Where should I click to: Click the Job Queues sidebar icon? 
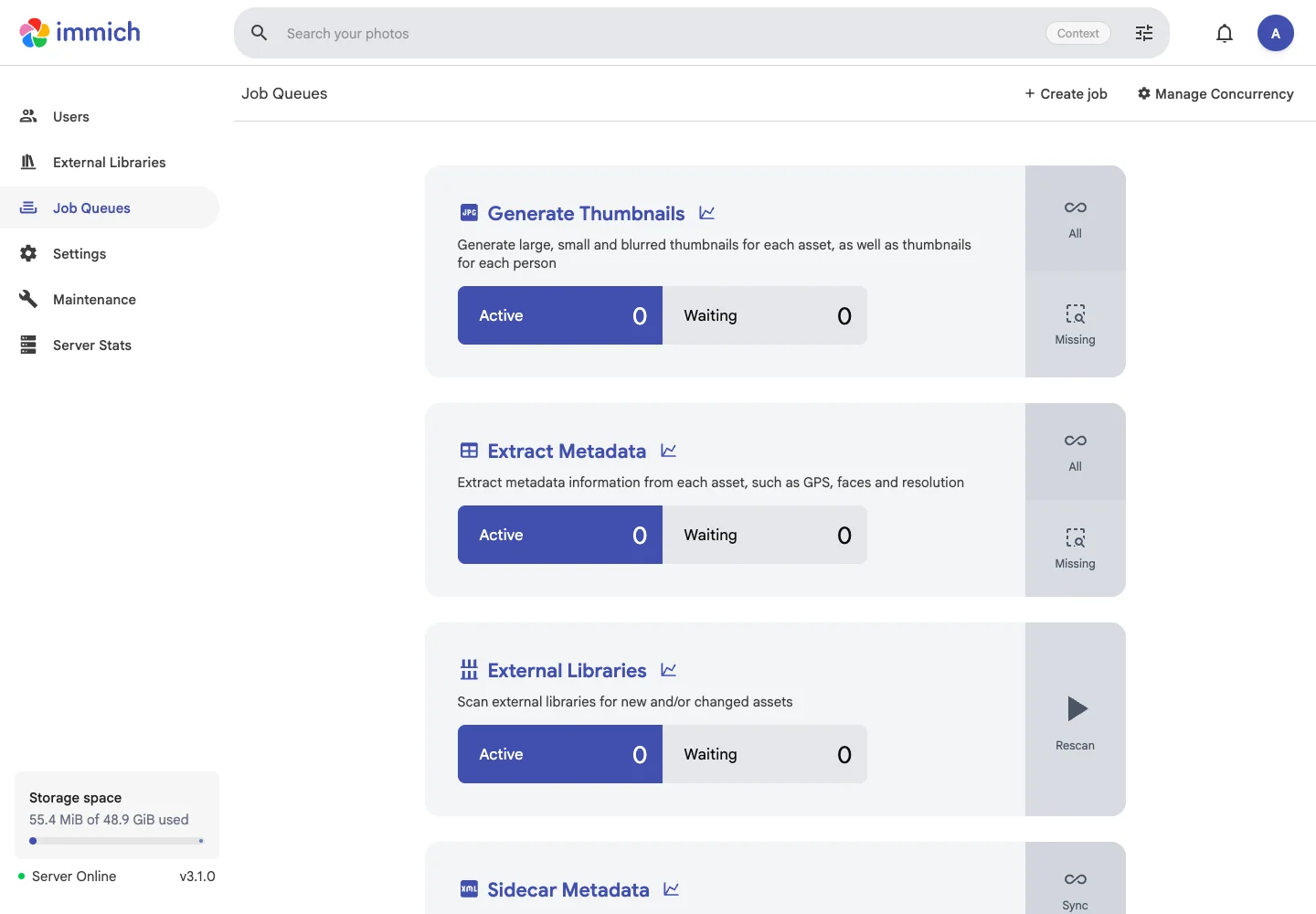(x=28, y=207)
